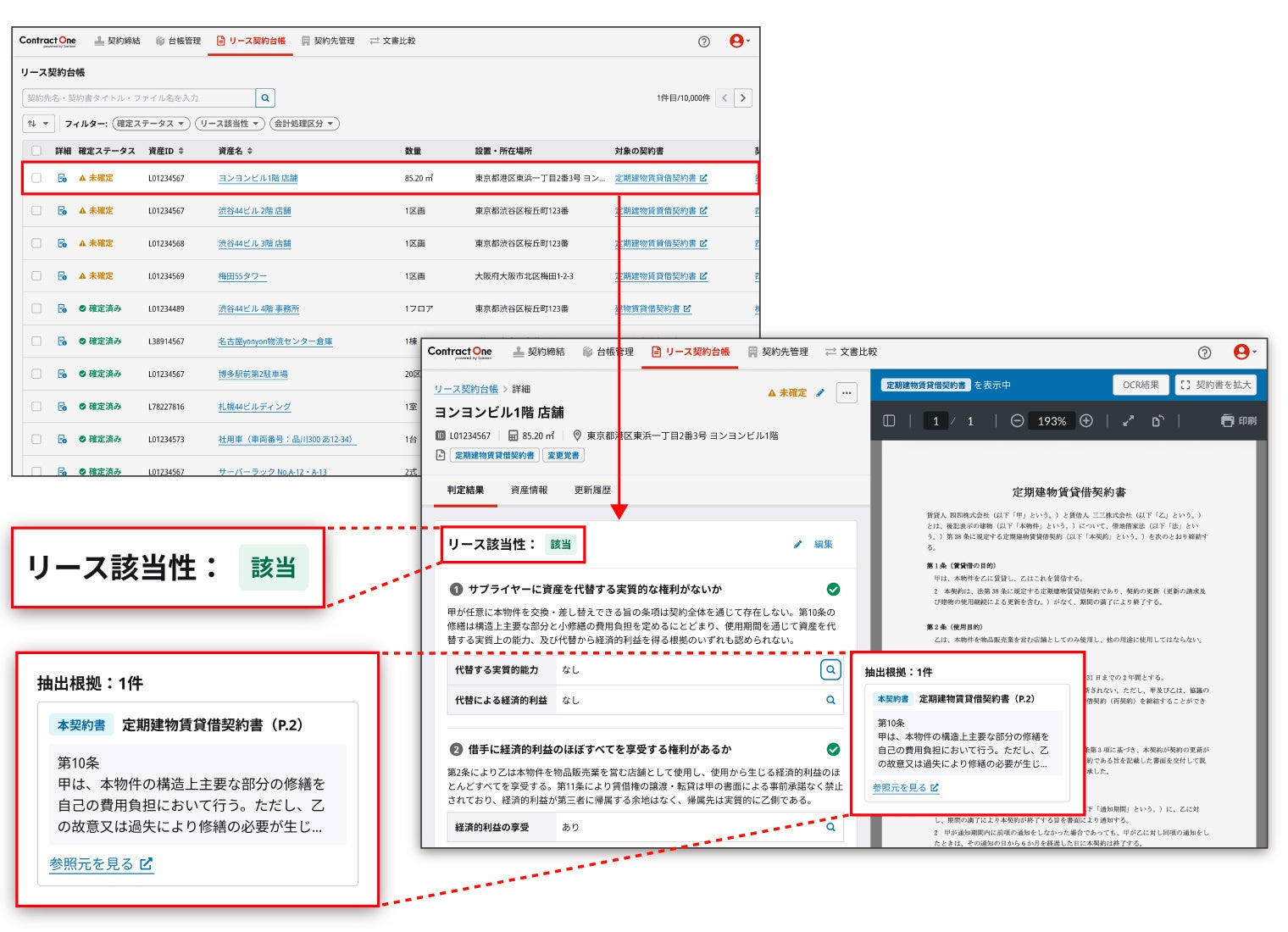Open 参照元を見る in small popup over PDF
The width and height of the screenshot is (1288, 932).
(906, 788)
